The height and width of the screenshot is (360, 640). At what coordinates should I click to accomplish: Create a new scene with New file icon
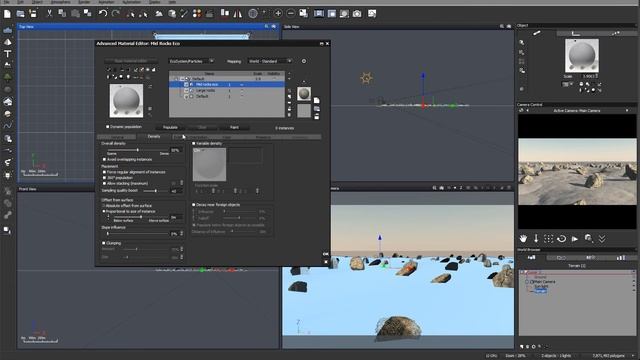point(7,14)
